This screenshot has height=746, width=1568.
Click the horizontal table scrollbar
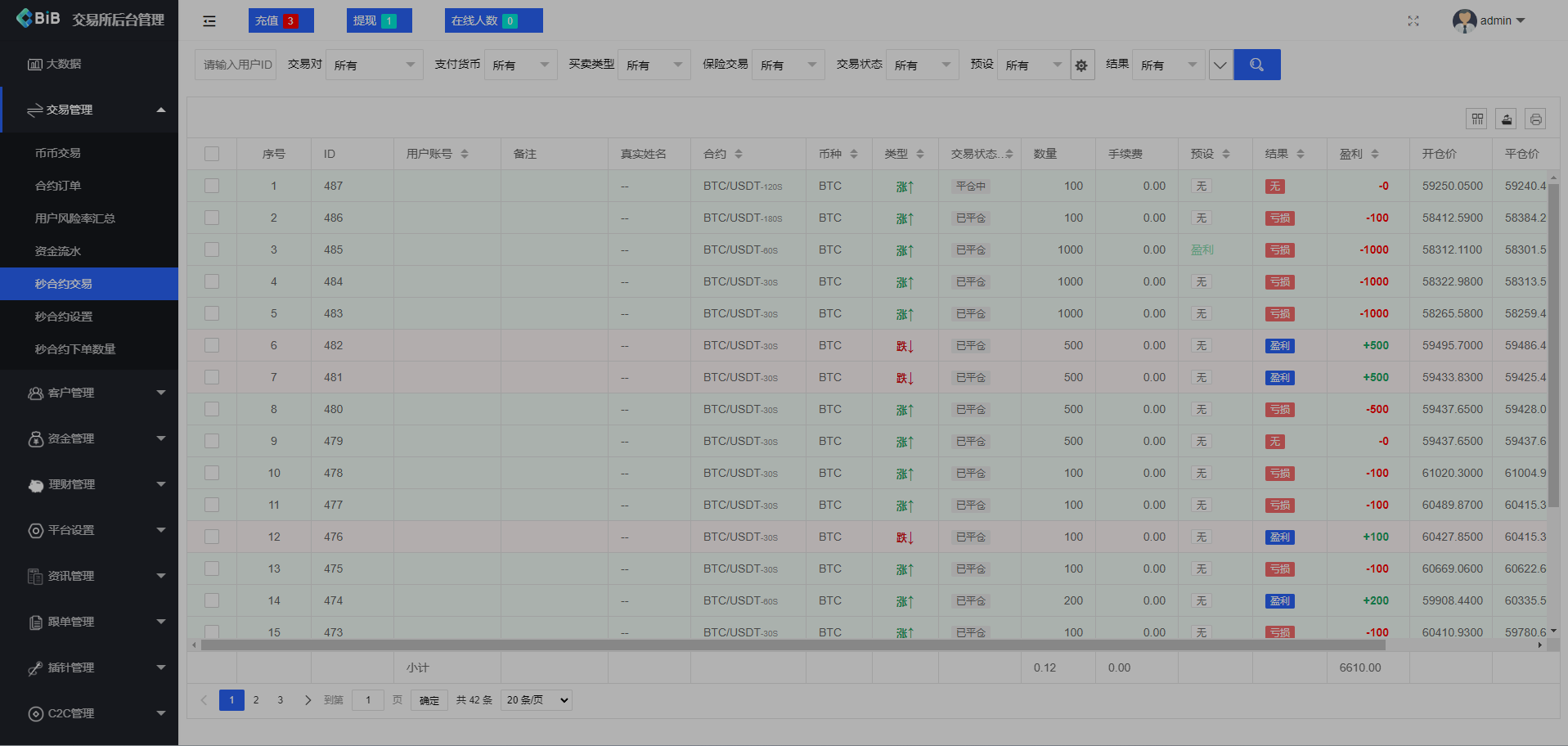[x=793, y=645]
